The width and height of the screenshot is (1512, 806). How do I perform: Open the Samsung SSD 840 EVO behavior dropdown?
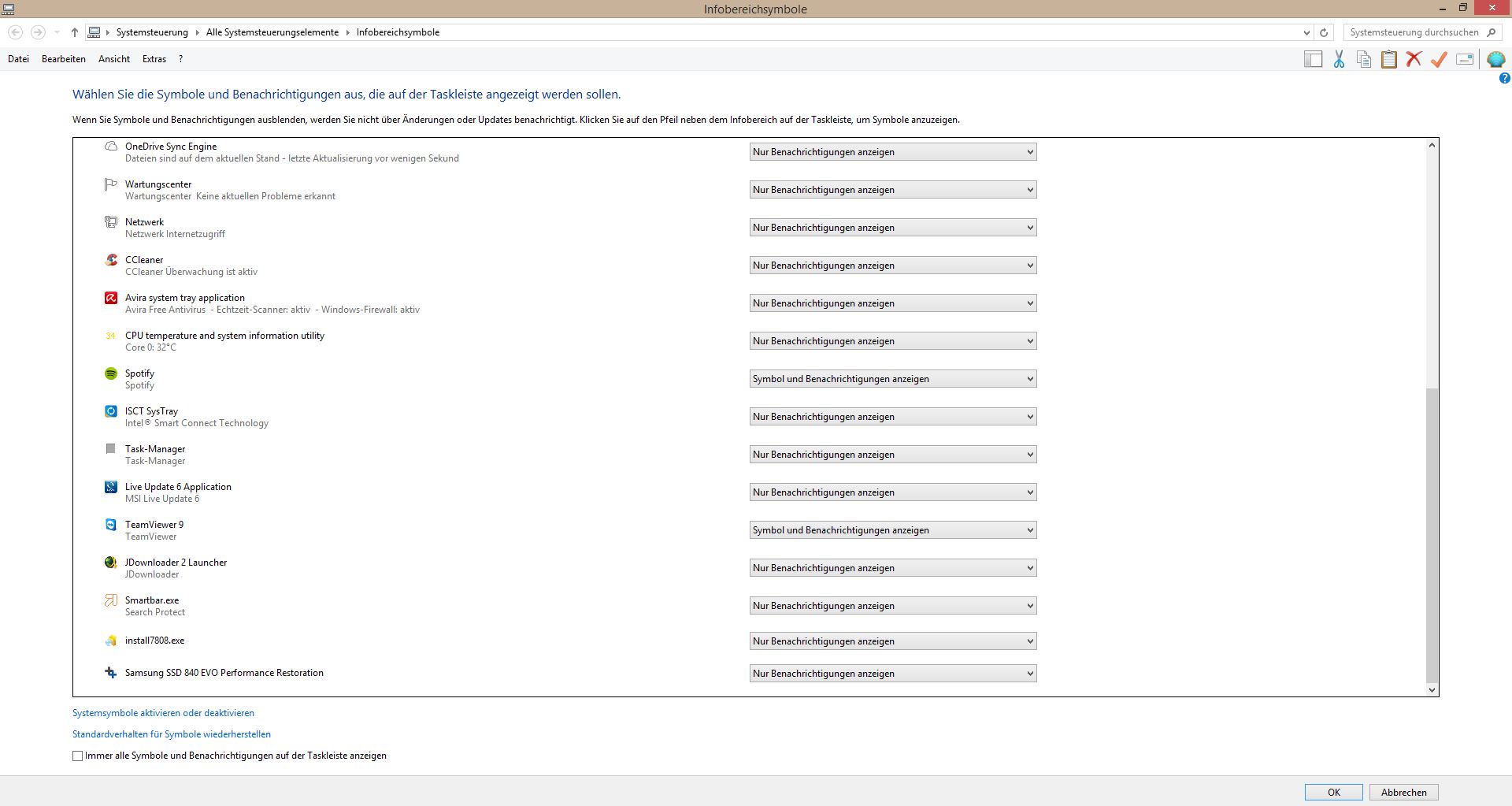click(893, 674)
